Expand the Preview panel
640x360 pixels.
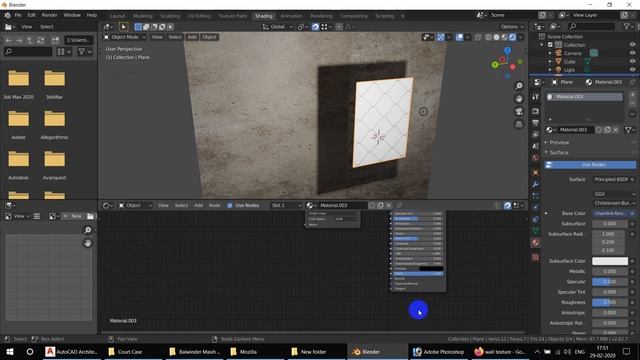[559, 142]
